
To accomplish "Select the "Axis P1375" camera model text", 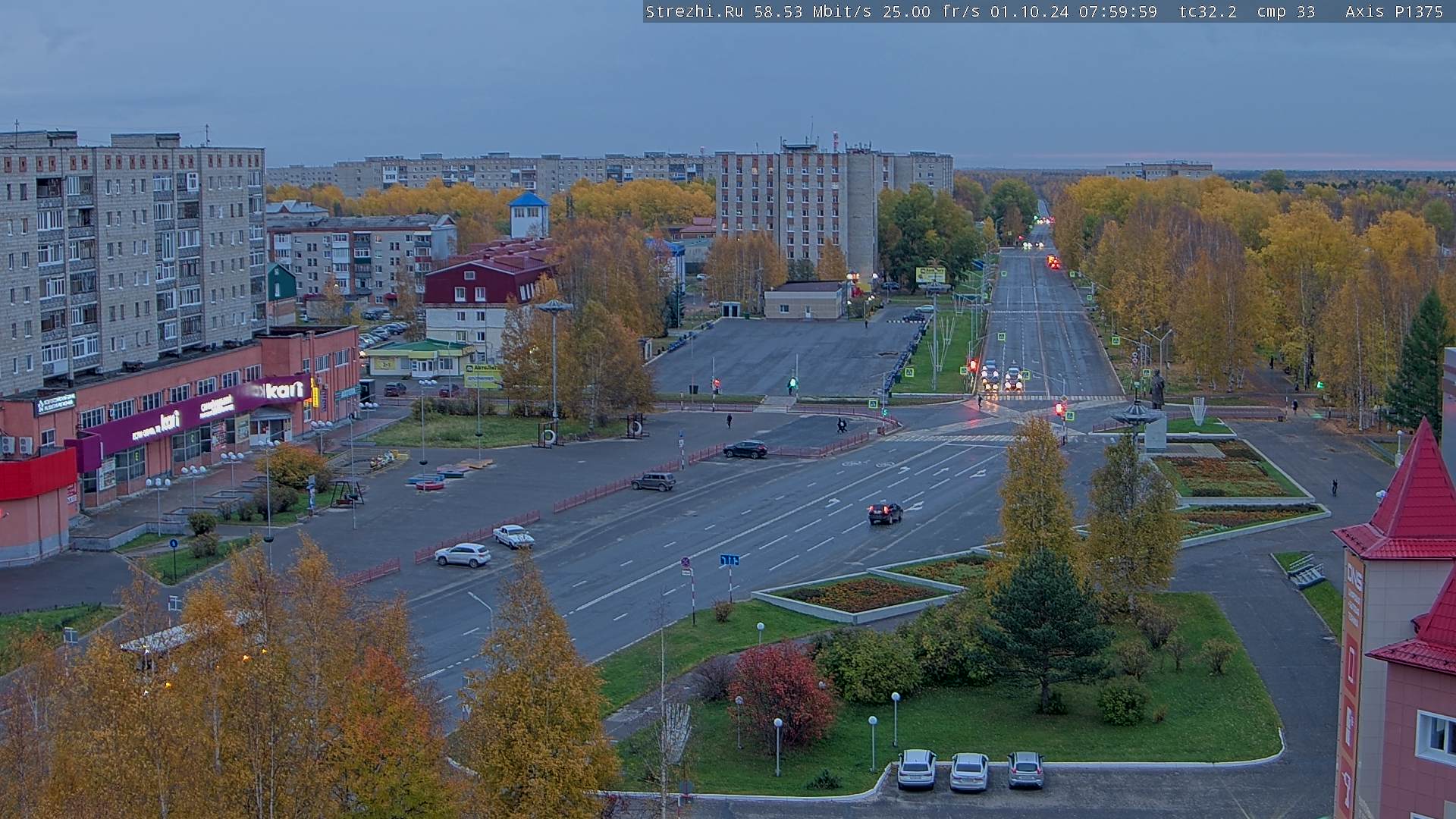I will coord(1394,12).
